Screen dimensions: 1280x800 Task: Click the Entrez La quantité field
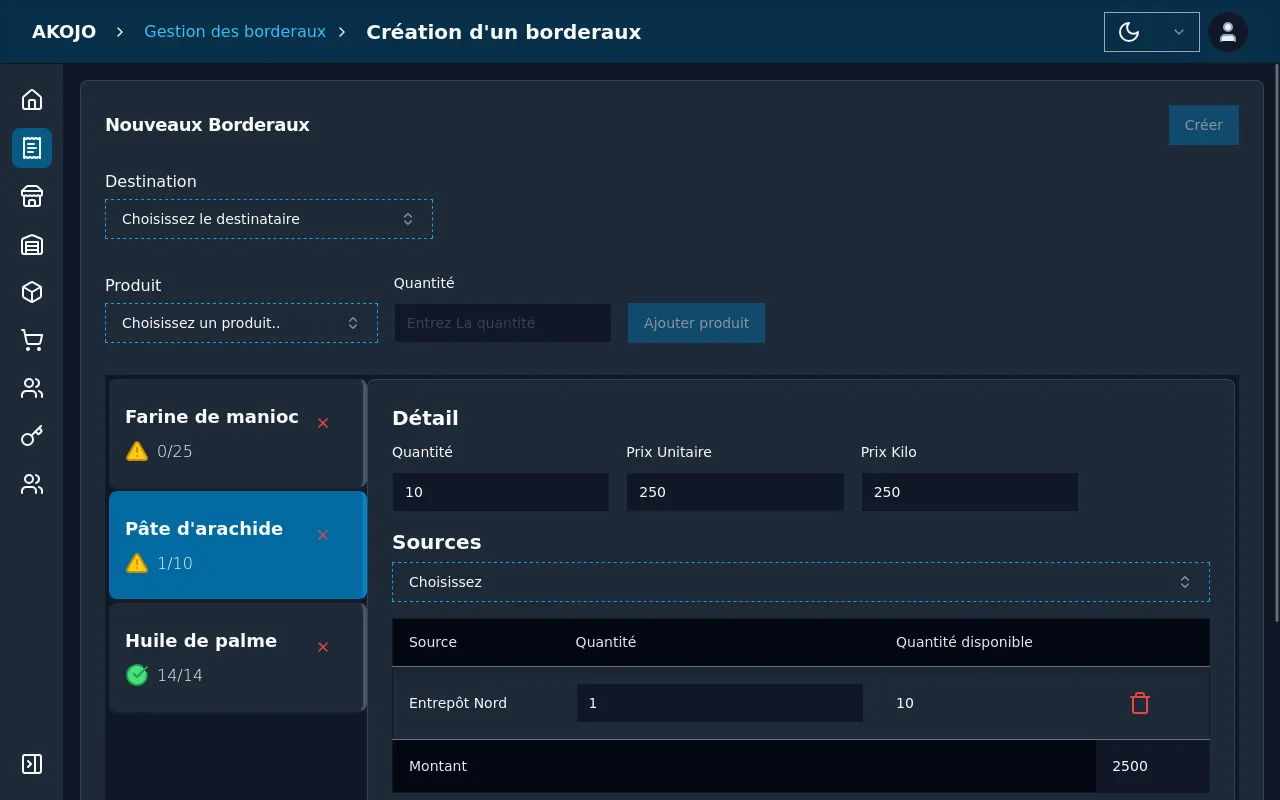click(x=502, y=323)
